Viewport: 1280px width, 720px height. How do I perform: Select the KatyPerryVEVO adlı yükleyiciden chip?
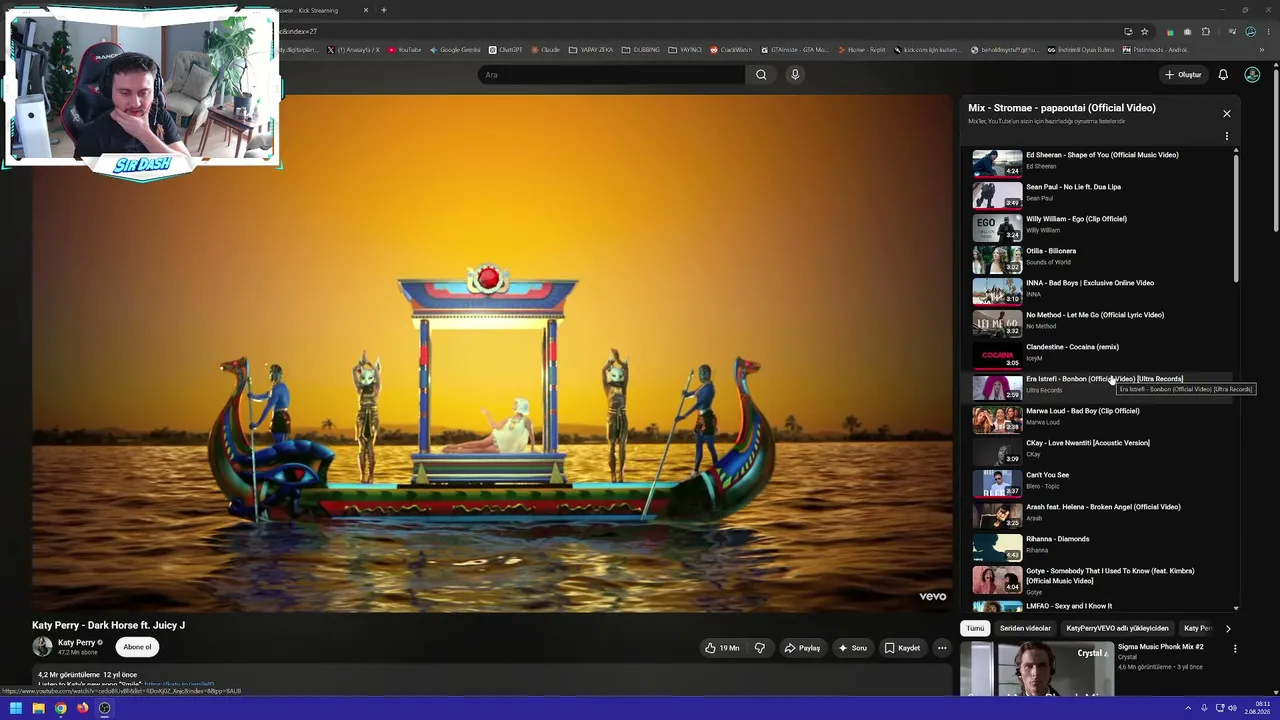pos(1117,629)
